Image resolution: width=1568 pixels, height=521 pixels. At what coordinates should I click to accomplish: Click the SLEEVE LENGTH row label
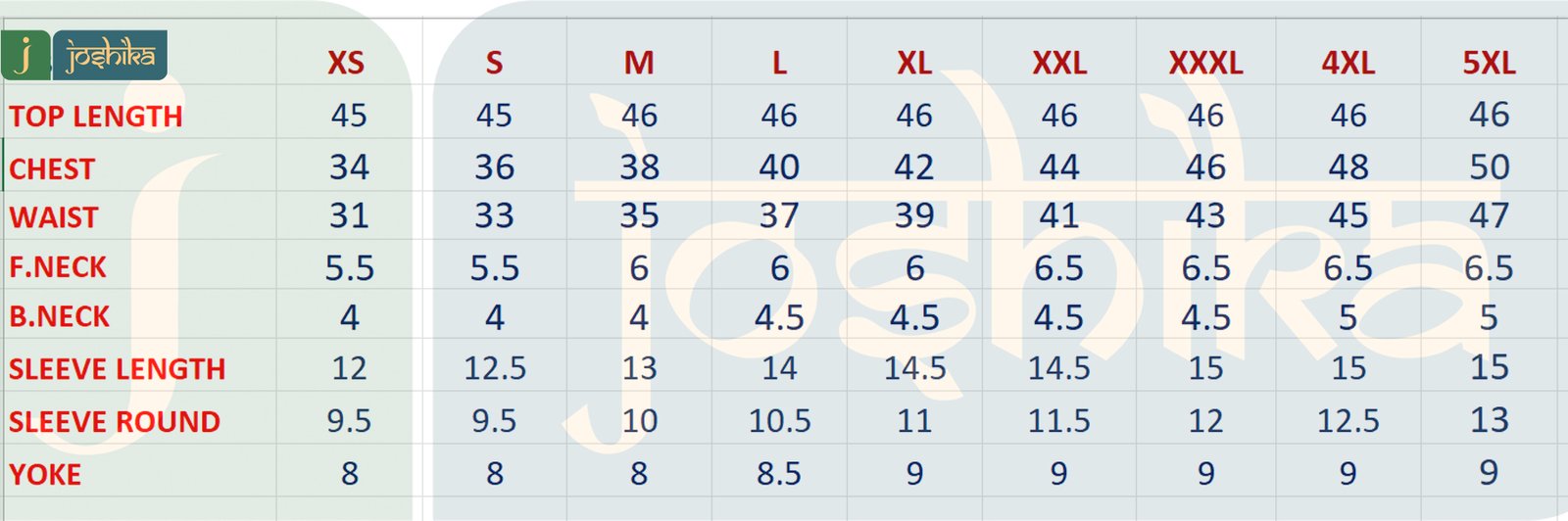coord(118,369)
